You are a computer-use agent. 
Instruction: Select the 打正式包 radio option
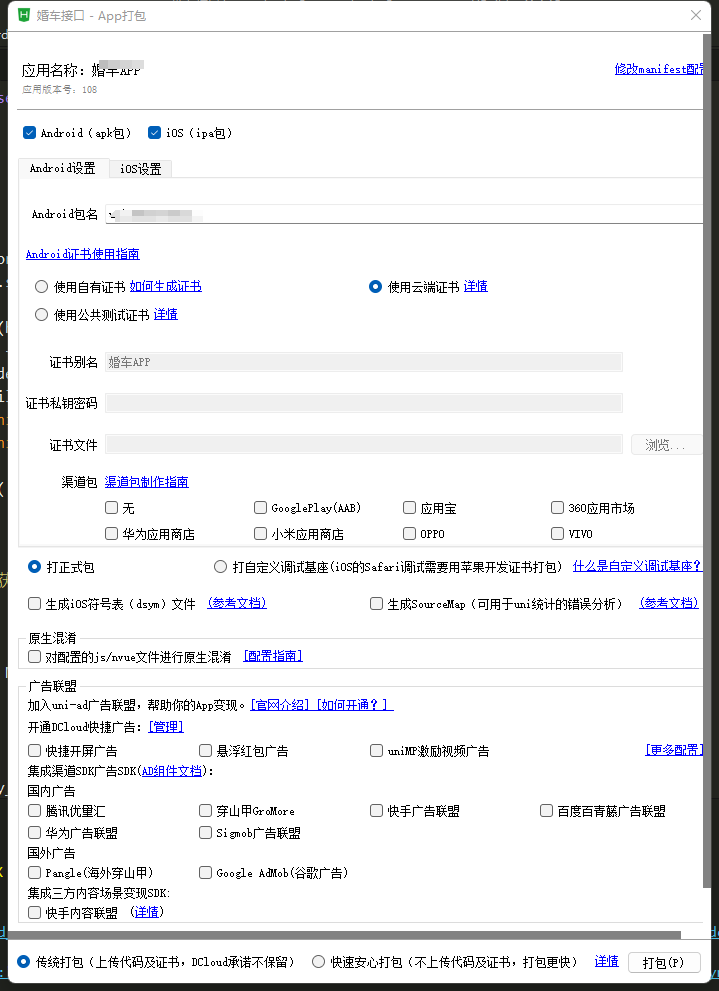(x=35, y=566)
